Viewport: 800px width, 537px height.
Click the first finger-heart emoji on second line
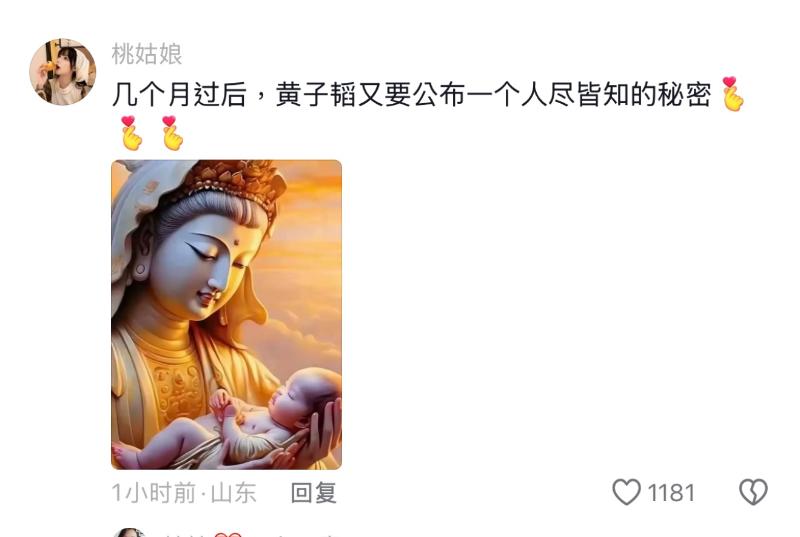tap(131, 133)
